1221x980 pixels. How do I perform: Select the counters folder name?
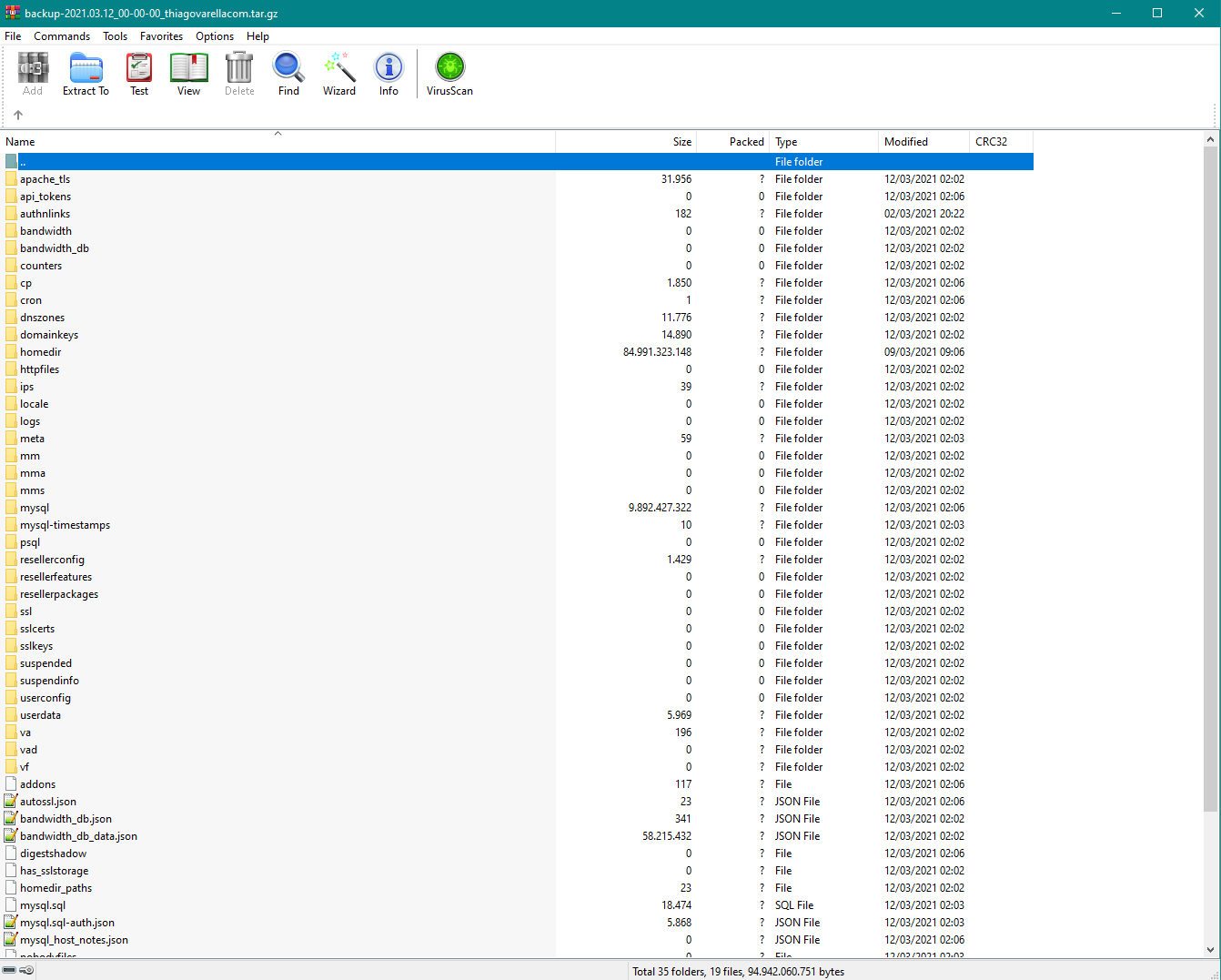tap(42, 266)
